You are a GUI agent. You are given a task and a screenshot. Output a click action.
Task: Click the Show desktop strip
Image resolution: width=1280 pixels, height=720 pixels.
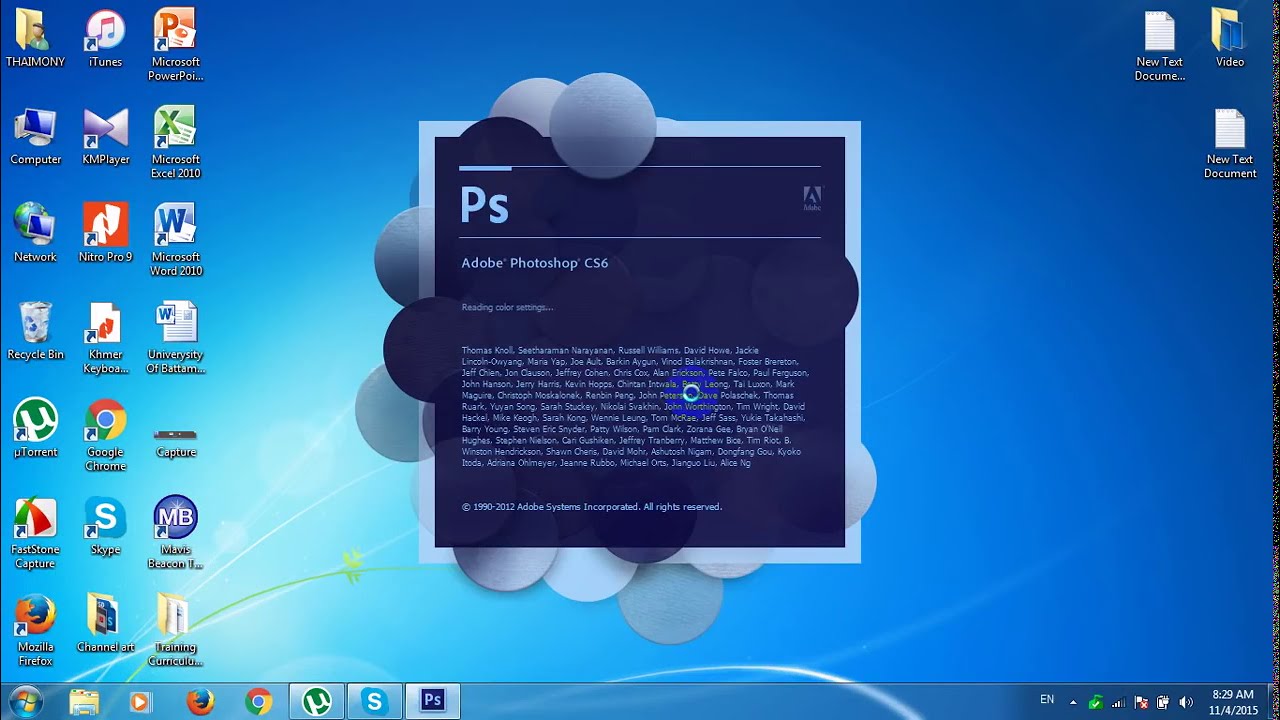1273,702
